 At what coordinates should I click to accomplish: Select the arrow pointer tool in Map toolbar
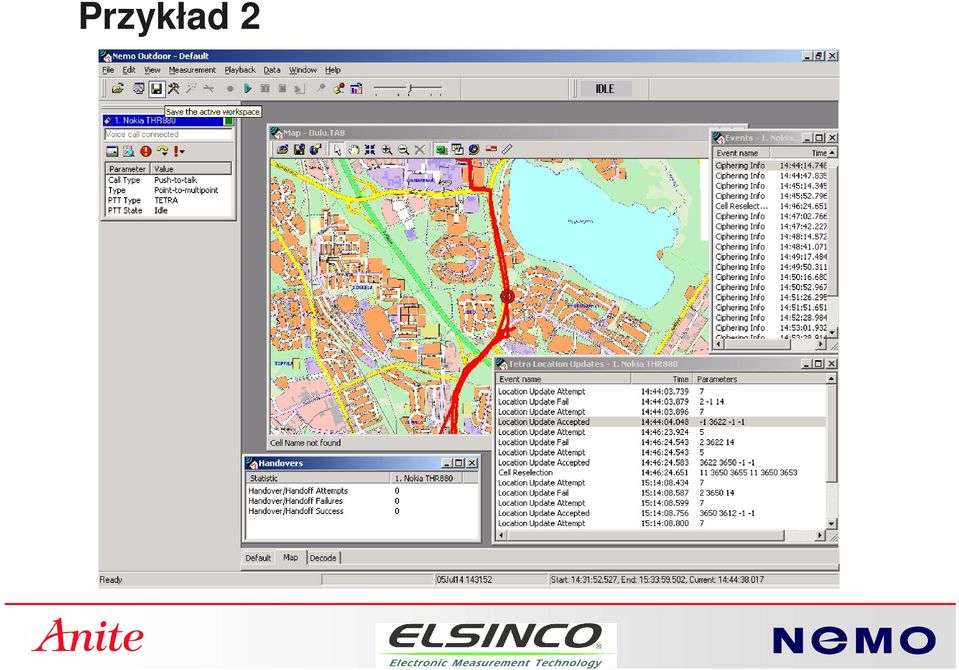[x=337, y=149]
